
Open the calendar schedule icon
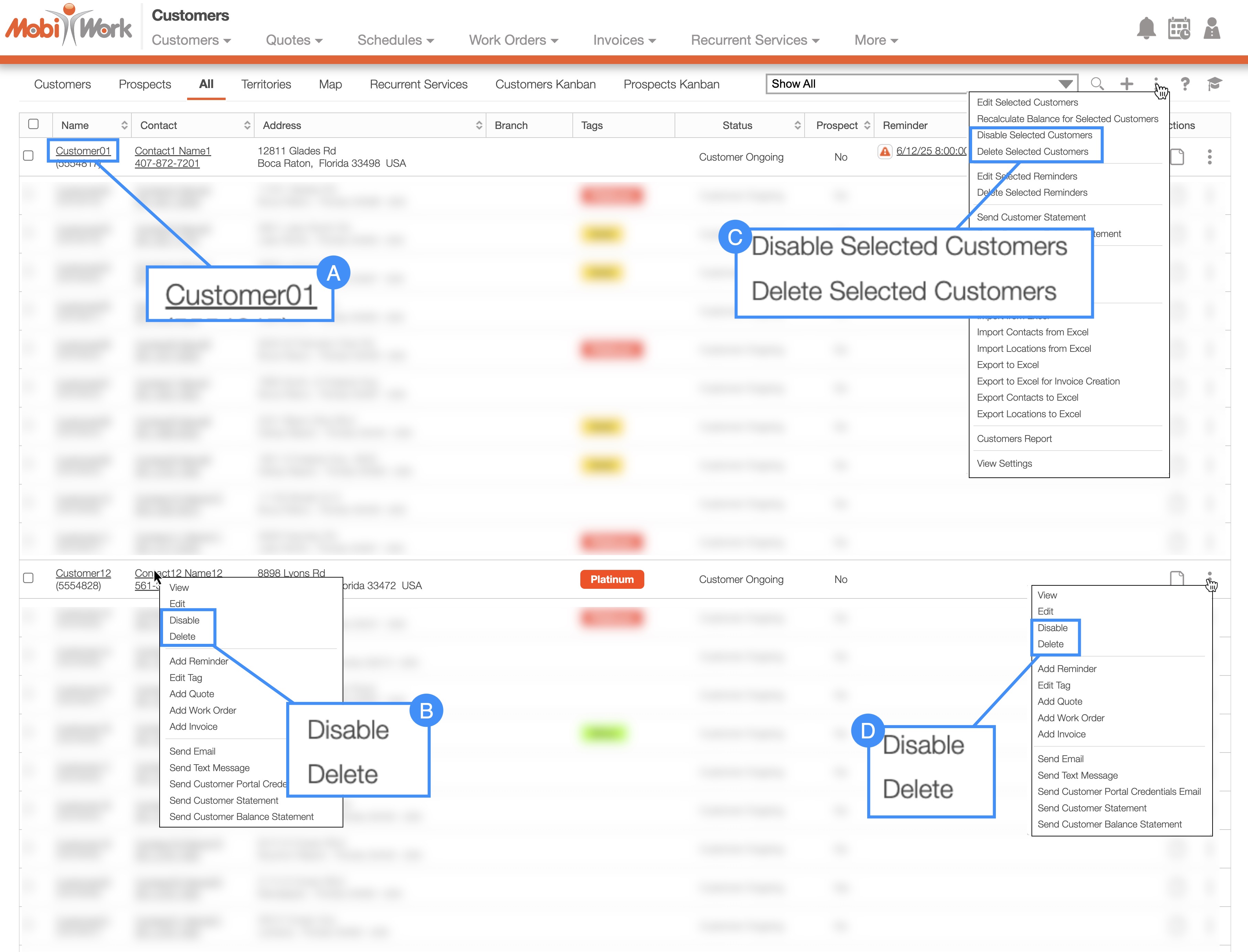pyautogui.click(x=1179, y=28)
